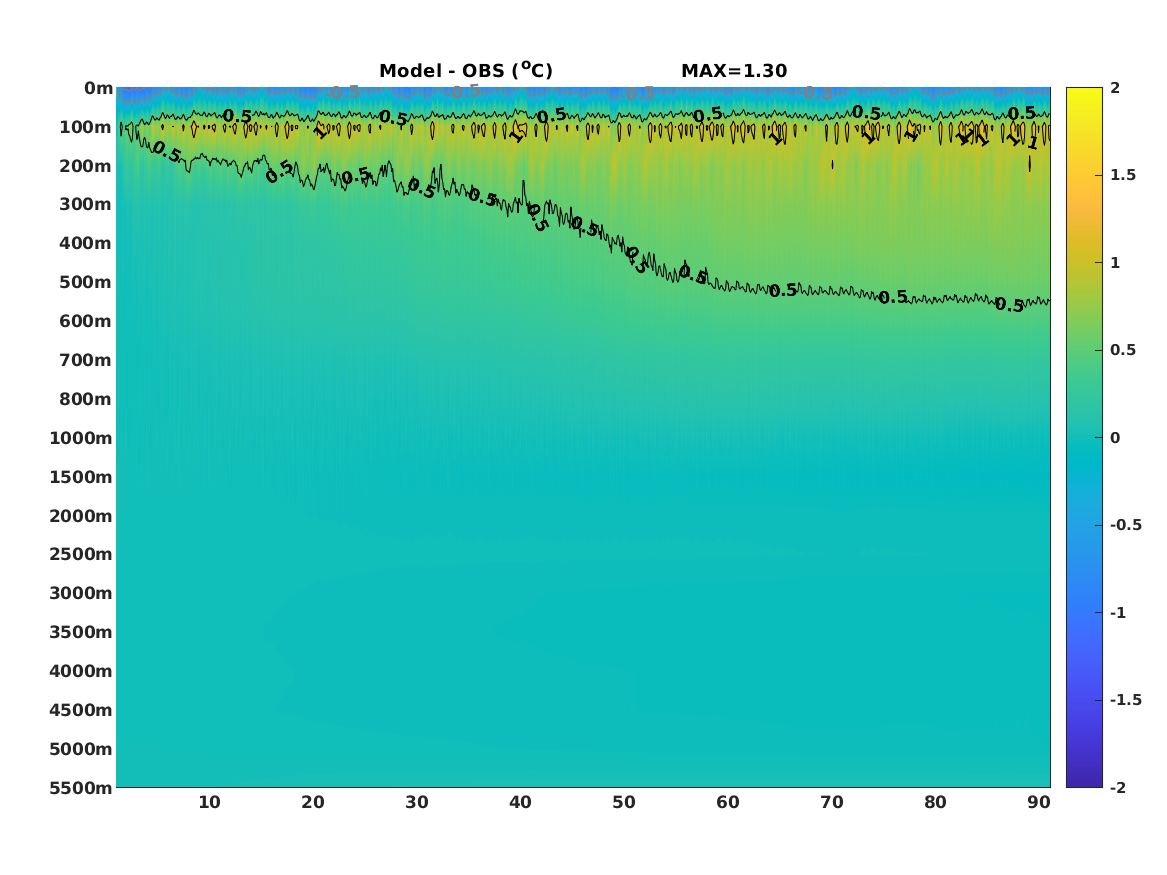This screenshot has height=875, width=1167.
Task: Click the "1500m" depth axis label
Action: tap(81, 477)
